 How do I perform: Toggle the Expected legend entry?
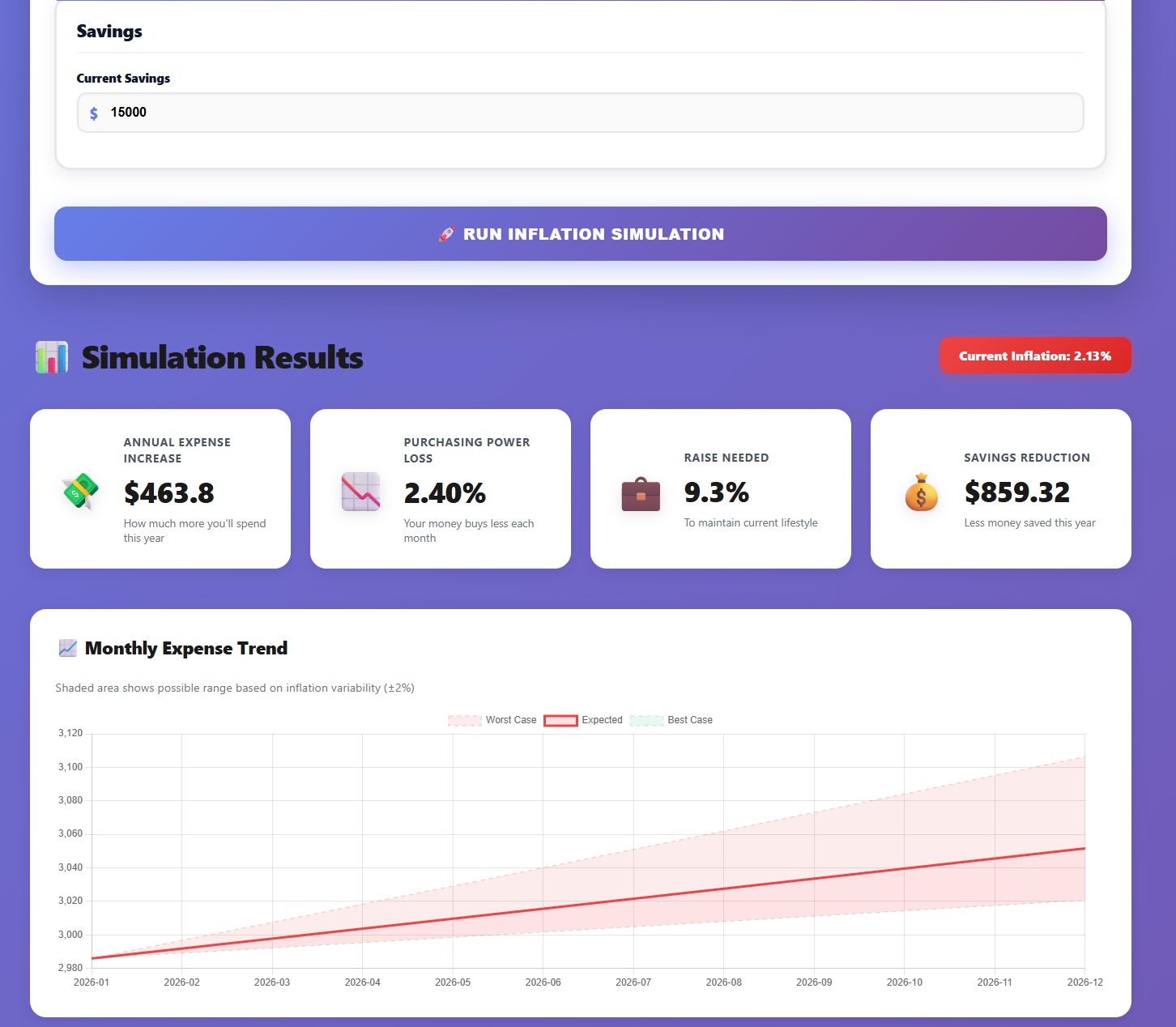click(585, 720)
